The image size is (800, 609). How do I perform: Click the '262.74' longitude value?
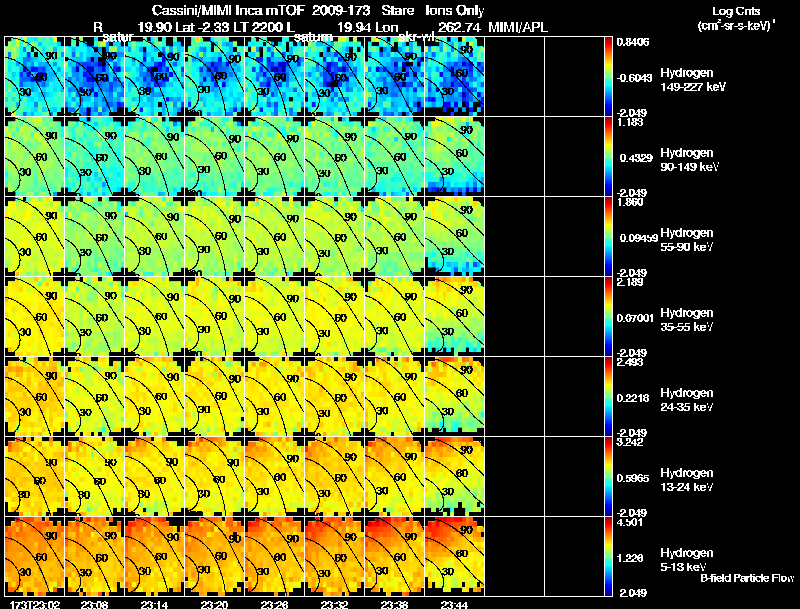[x=459, y=27]
